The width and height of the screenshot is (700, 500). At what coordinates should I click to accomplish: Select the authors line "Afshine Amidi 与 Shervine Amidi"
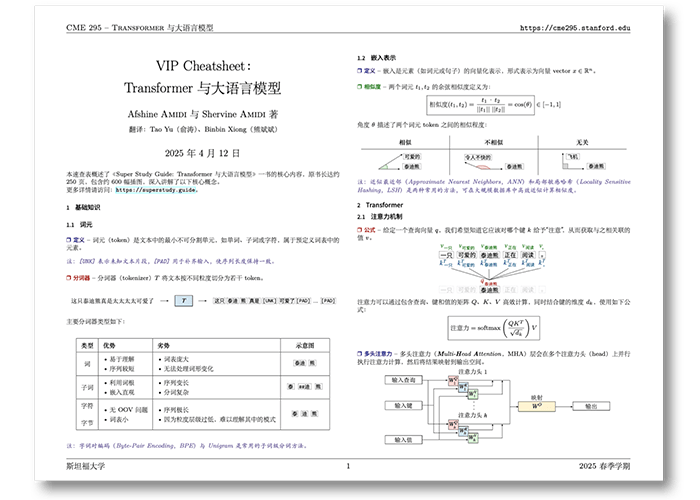pos(203,114)
